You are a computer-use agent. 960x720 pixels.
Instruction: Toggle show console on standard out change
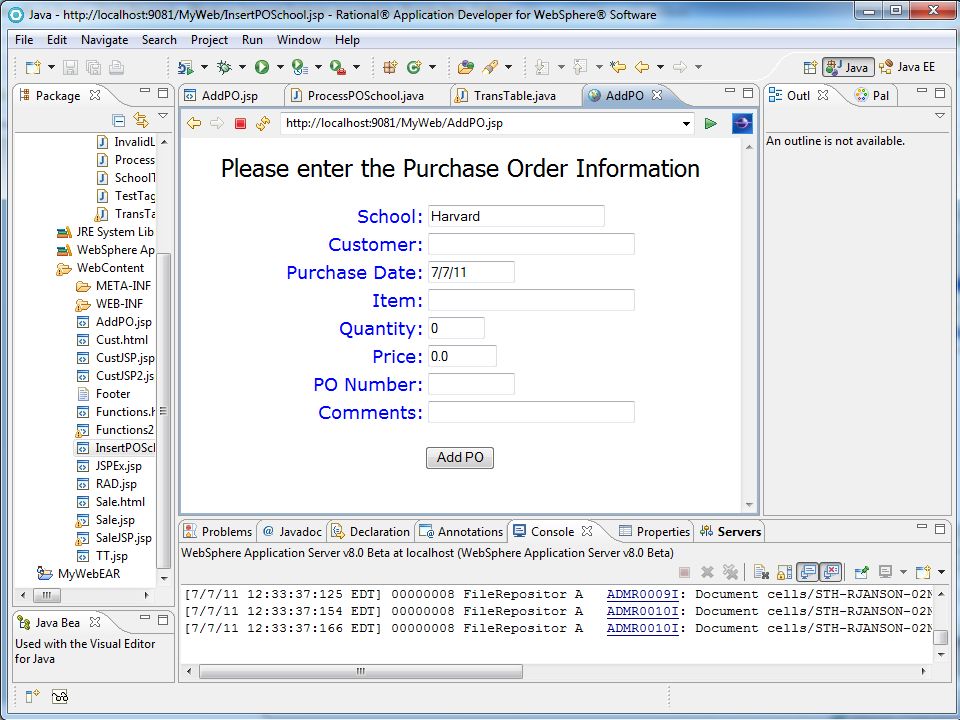pyautogui.click(x=808, y=572)
